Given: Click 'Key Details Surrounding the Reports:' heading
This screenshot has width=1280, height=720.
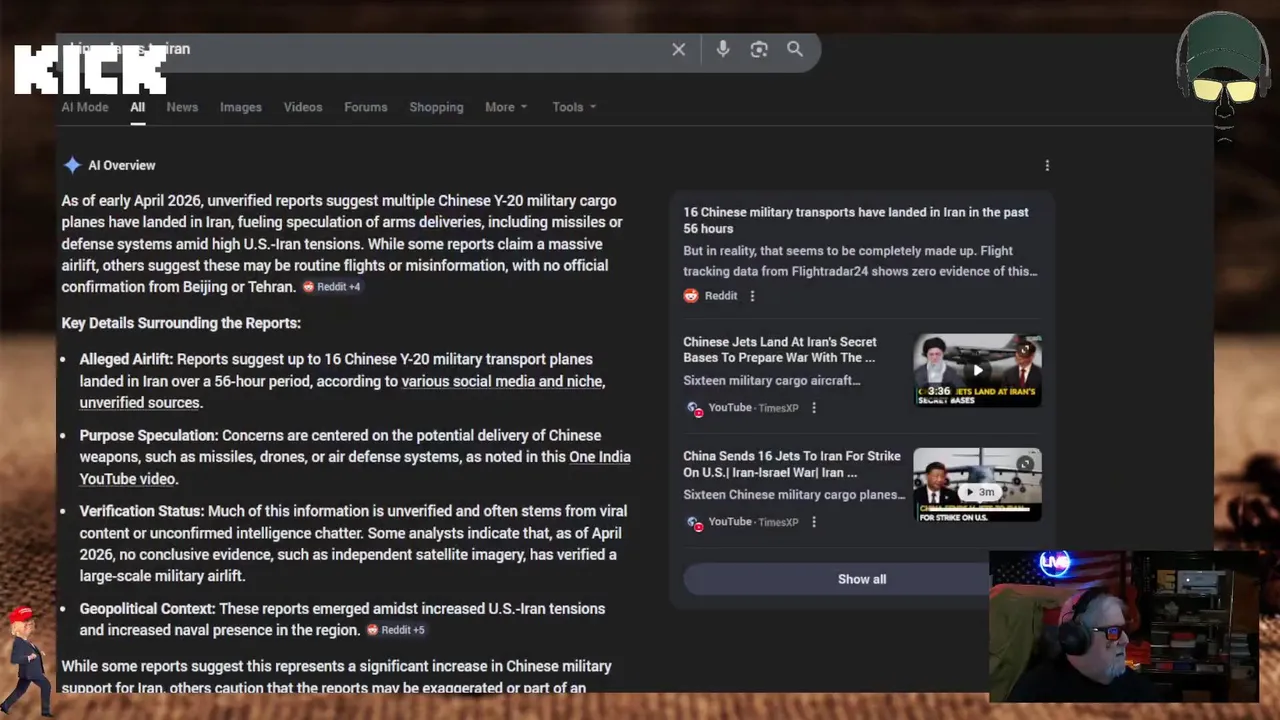Looking at the screenshot, I should click(181, 323).
